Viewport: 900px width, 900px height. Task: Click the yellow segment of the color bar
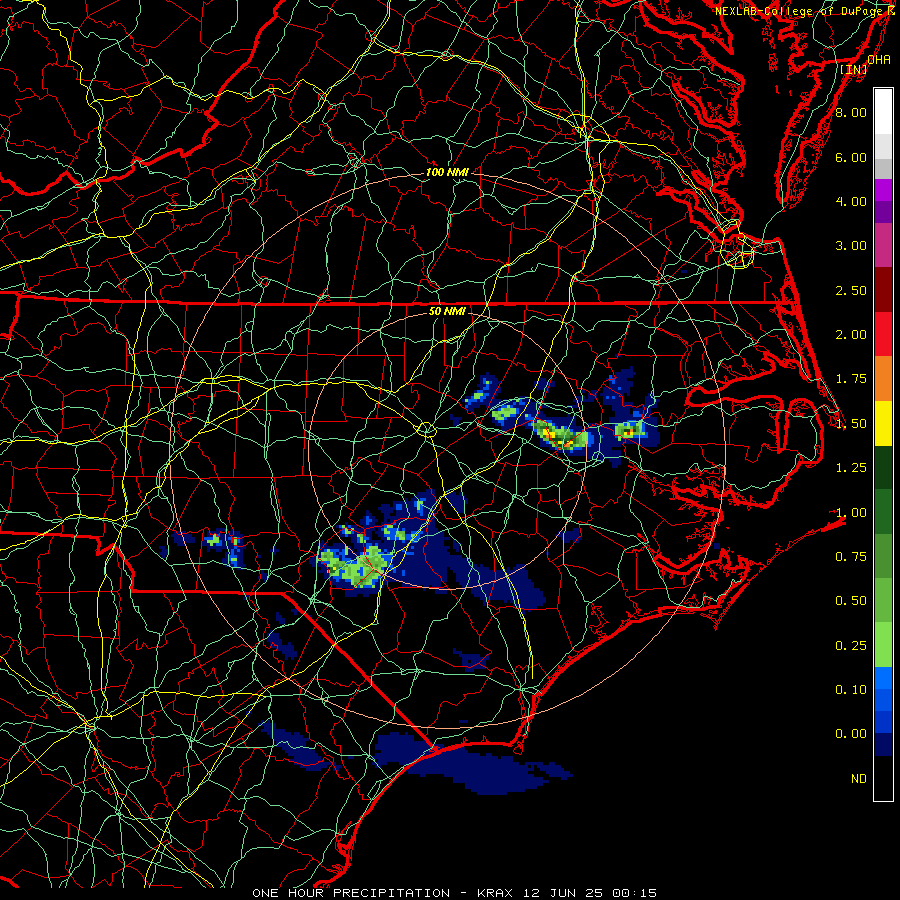[x=883, y=424]
